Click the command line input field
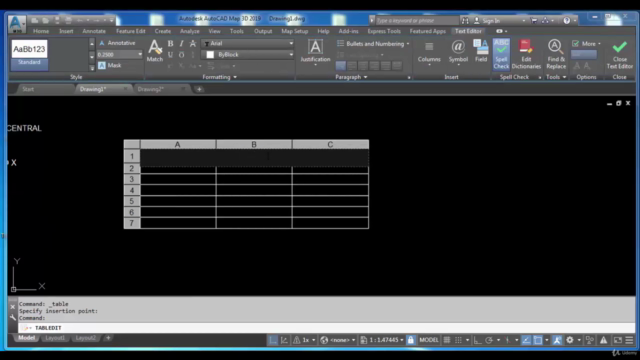 coord(327,328)
